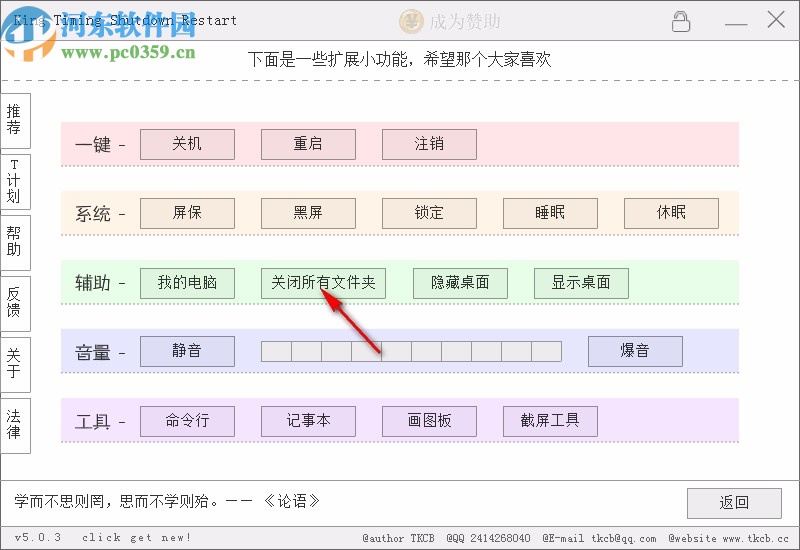Open the 成为赞助 sponsor link
Image resolution: width=800 pixels, height=550 pixels.
pos(464,21)
